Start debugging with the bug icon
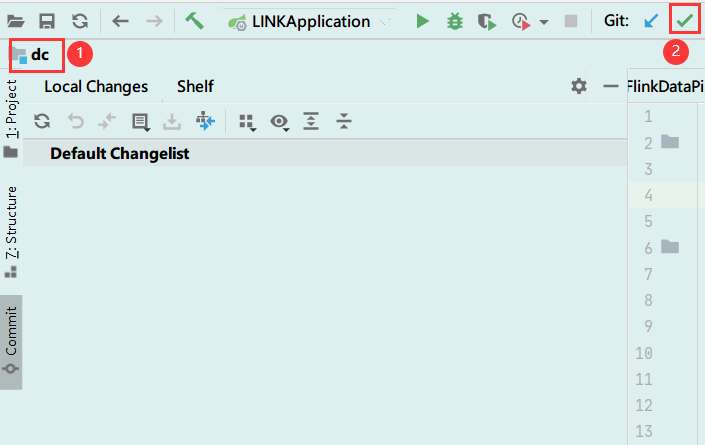Image resolution: width=705 pixels, height=445 pixels. coord(455,21)
